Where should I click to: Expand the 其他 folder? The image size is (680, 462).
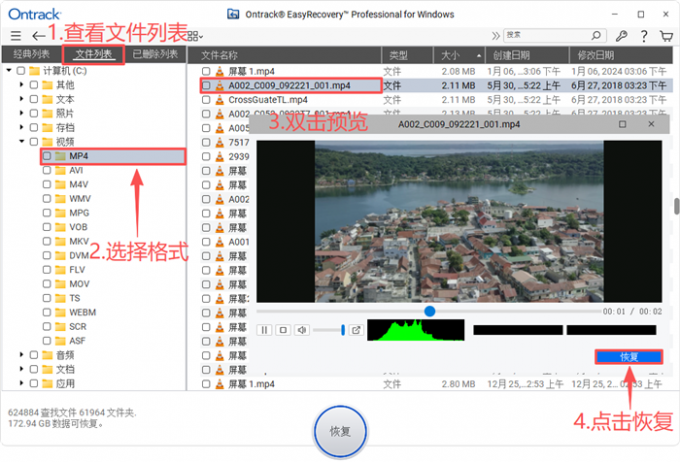(x=21, y=85)
